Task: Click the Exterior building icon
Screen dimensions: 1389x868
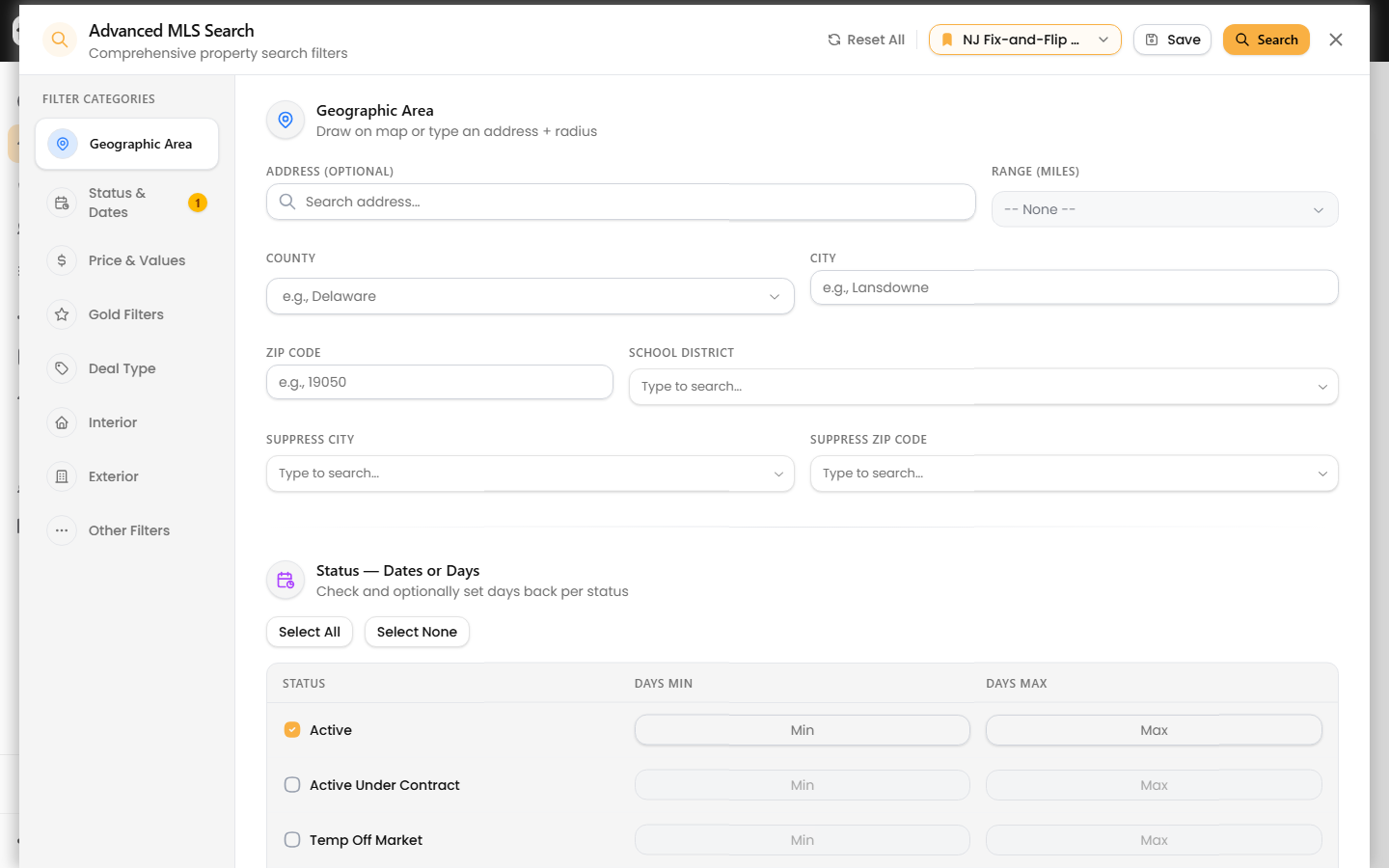Action: pyautogui.click(x=62, y=476)
